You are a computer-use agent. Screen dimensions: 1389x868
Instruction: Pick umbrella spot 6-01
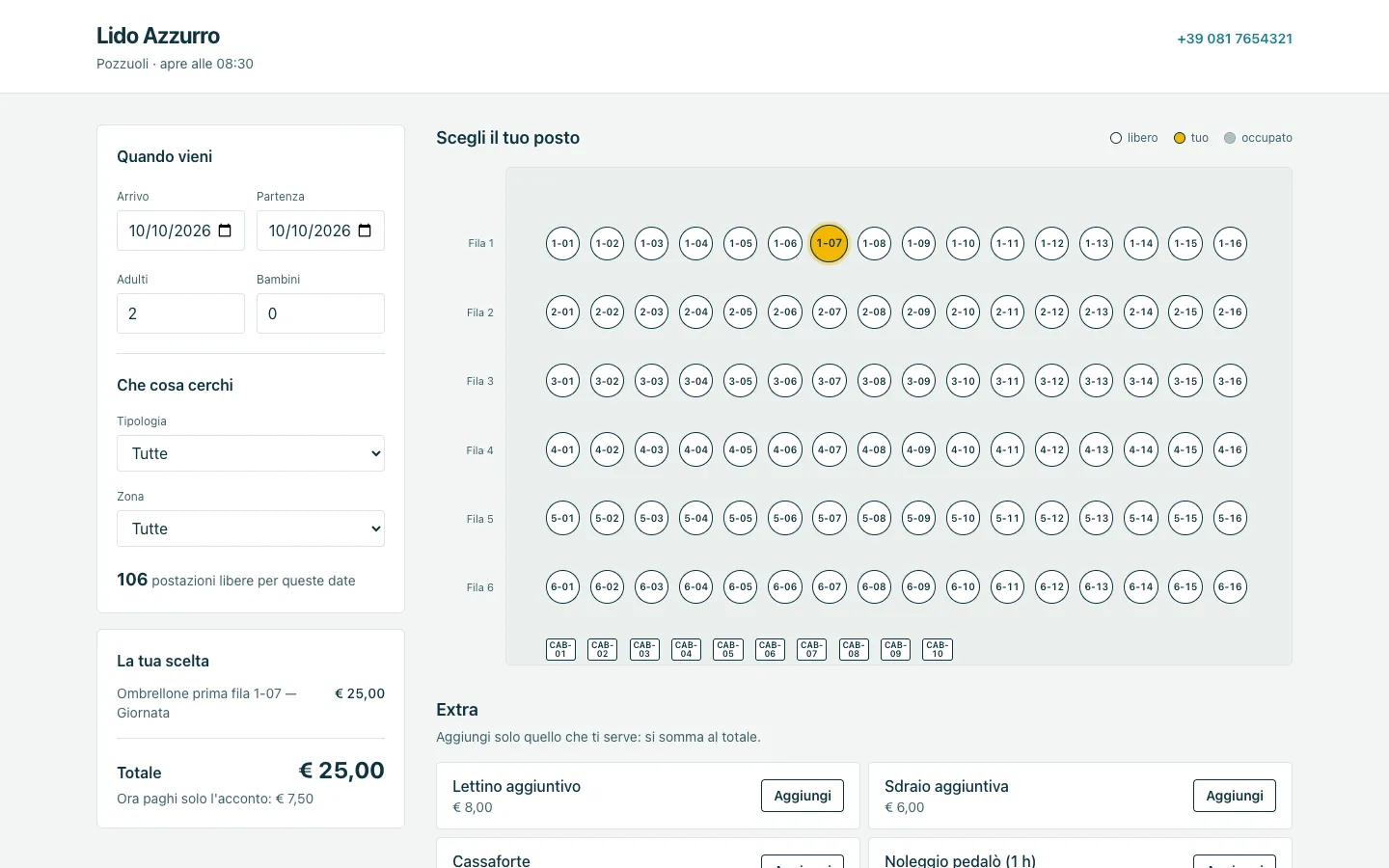click(x=562, y=586)
